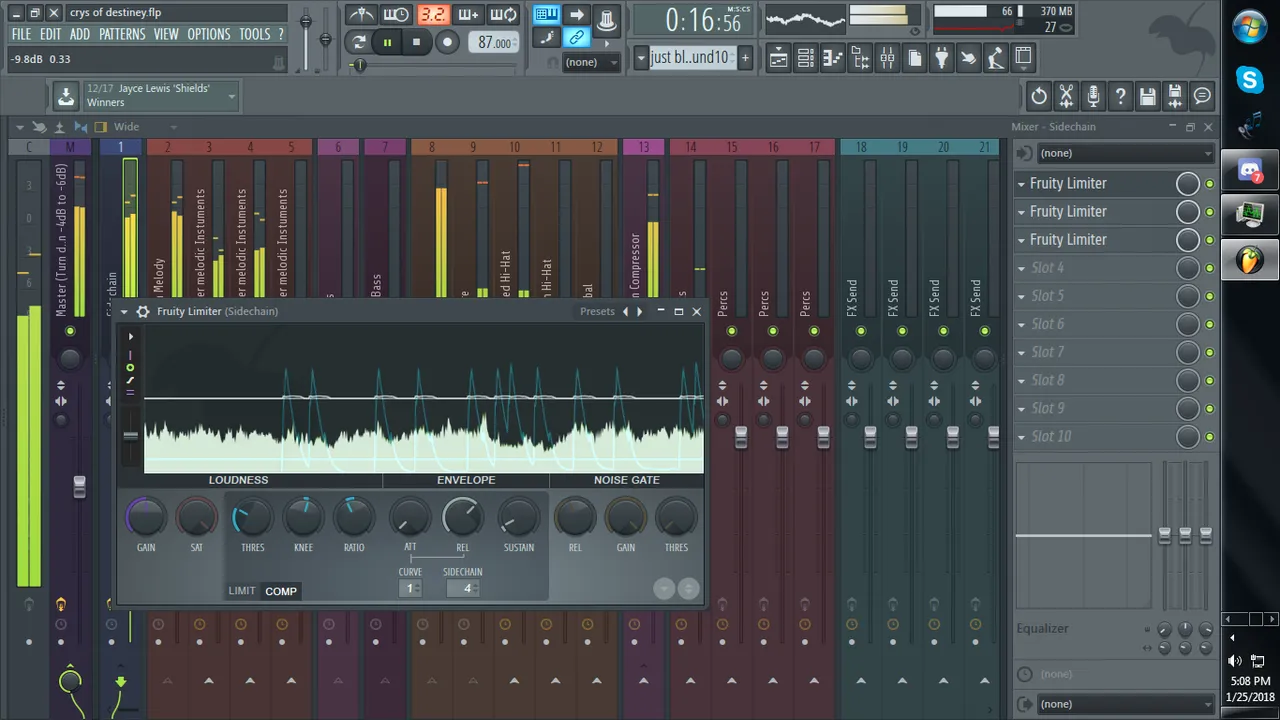Go to previous preset arrow
This screenshot has height=720, width=1280.
[x=626, y=312]
